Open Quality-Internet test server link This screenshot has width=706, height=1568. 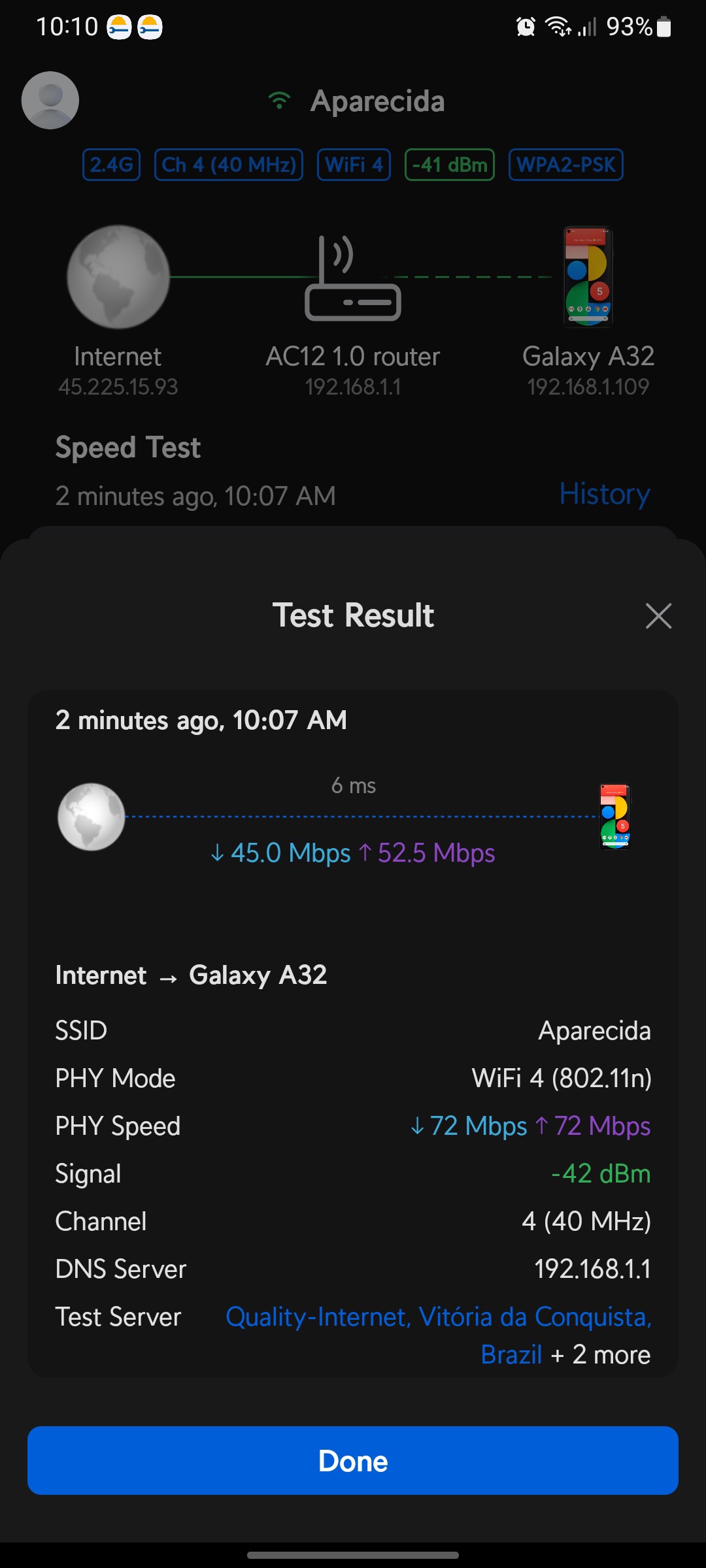tap(438, 1317)
